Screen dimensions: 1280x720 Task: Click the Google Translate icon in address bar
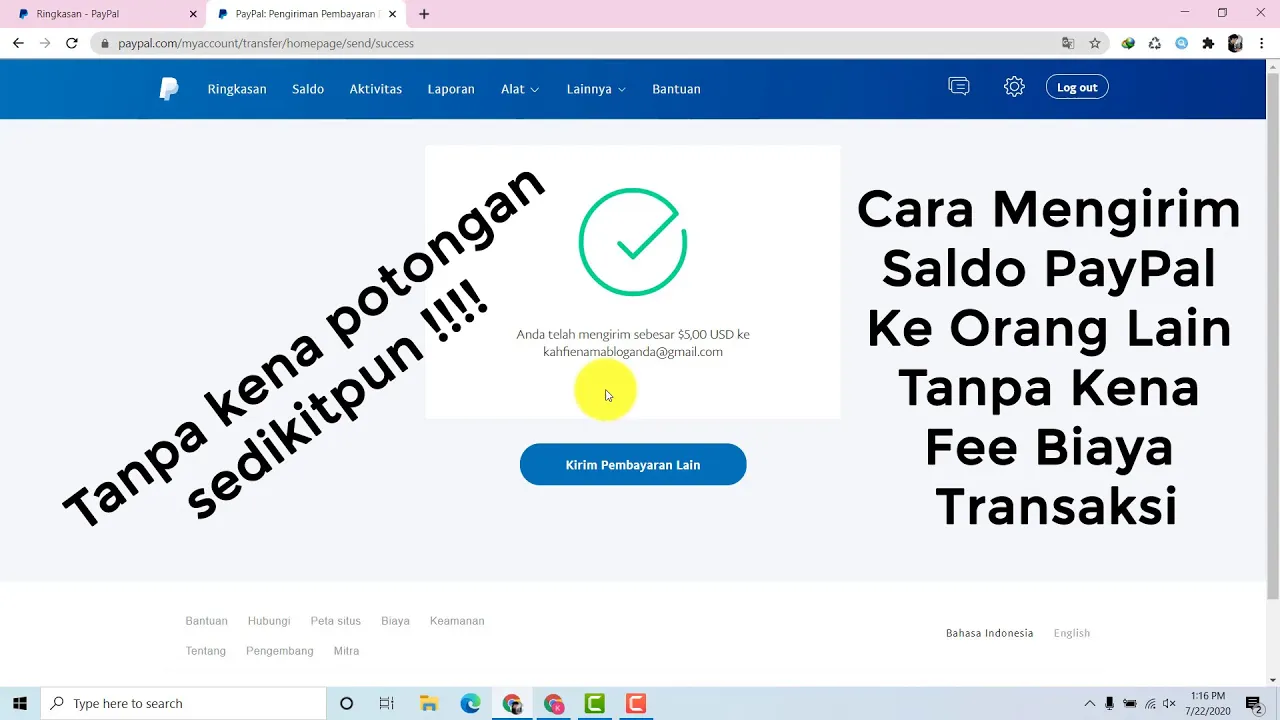1068,43
